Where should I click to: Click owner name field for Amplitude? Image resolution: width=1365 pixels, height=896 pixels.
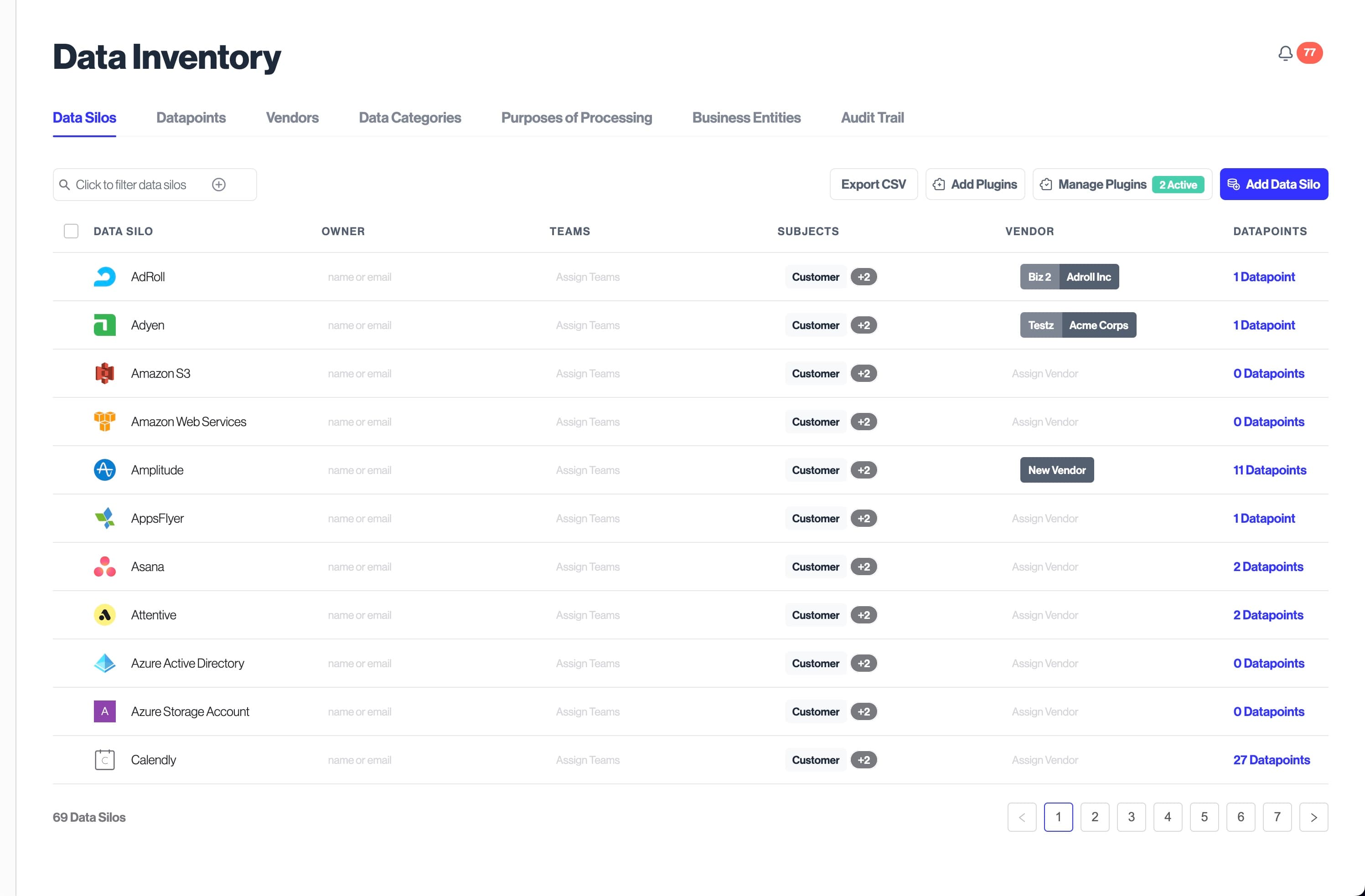click(360, 470)
